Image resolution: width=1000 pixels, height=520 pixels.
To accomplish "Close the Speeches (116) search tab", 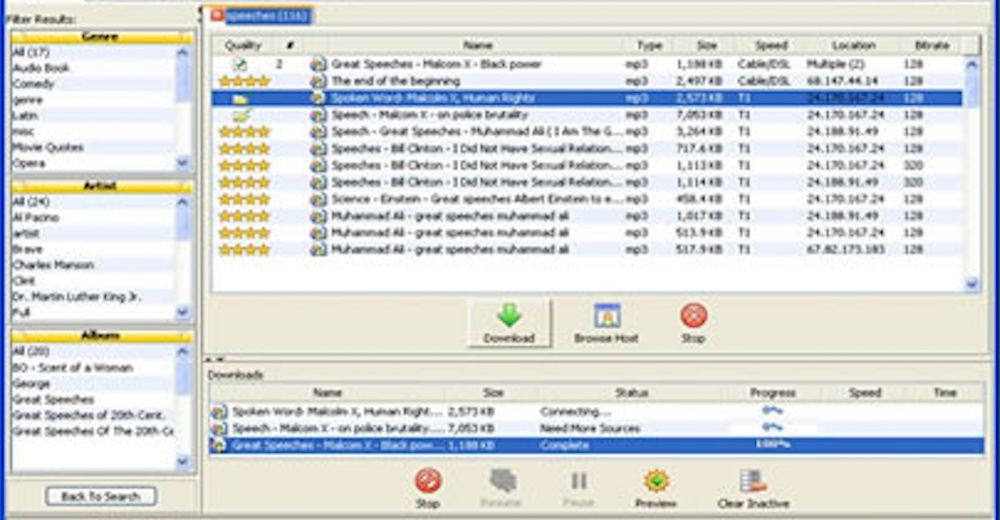I will tap(217, 15).
